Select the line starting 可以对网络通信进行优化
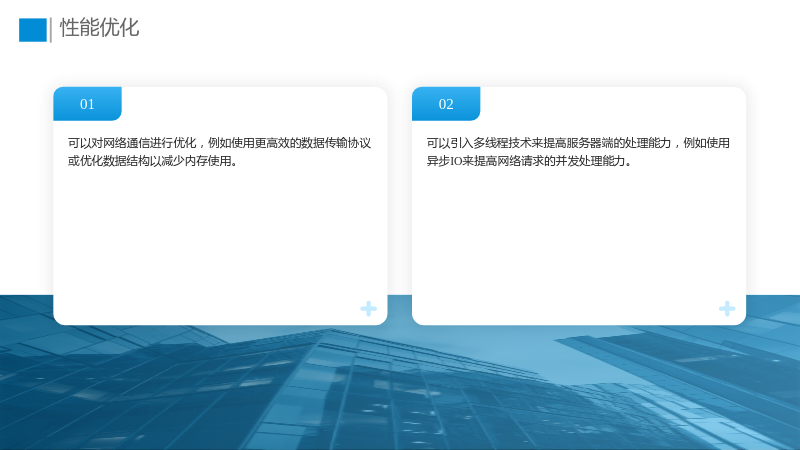The width and height of the screenshot is (800, 450). 219,143
